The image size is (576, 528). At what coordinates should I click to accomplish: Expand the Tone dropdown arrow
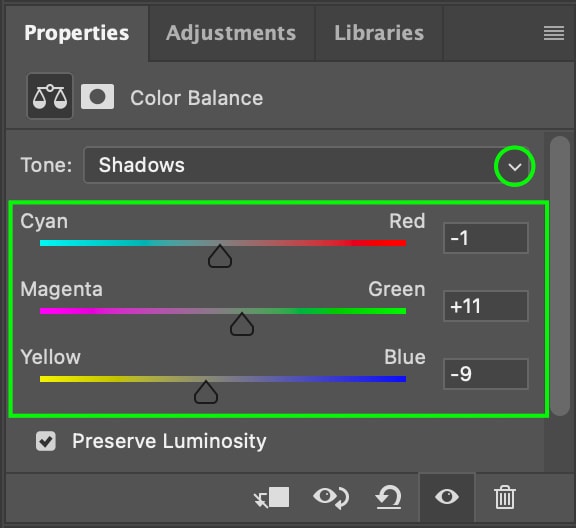pos(515,167)
